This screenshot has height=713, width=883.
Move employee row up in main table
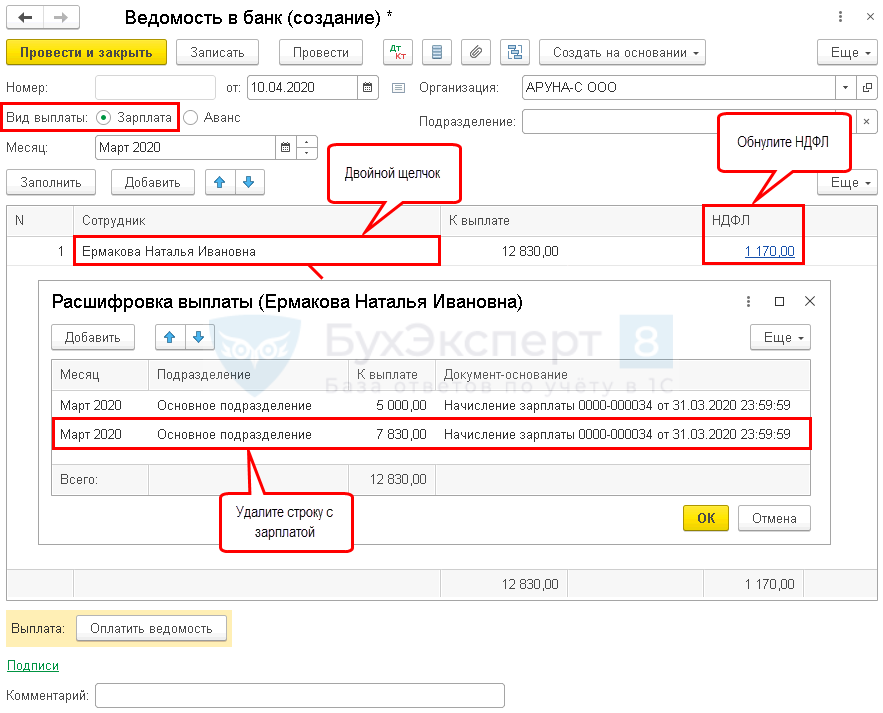[x=220, y=182]
